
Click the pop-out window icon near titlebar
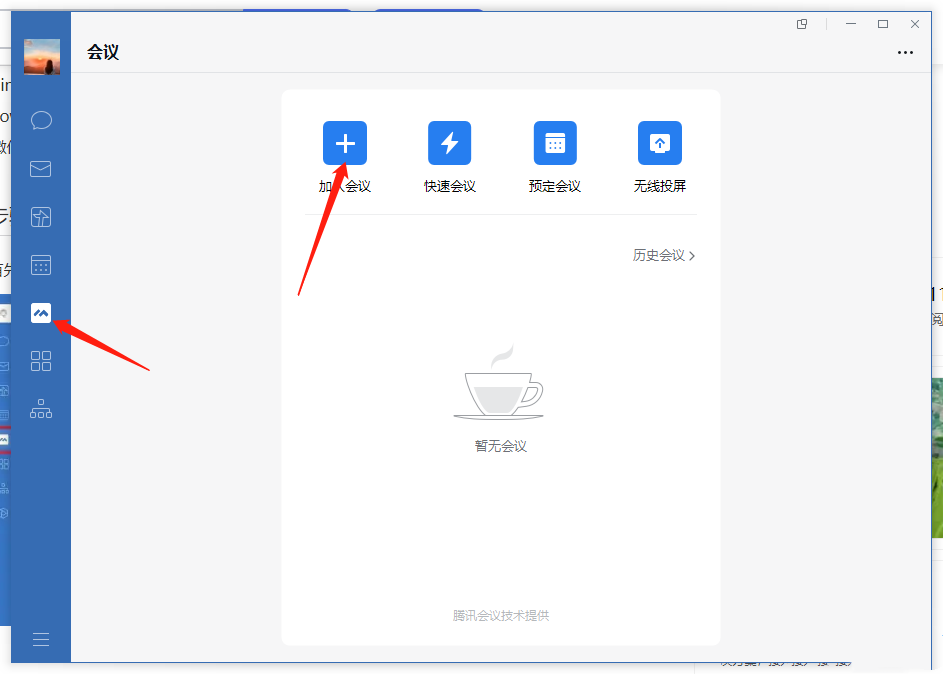tap(801, 23)
